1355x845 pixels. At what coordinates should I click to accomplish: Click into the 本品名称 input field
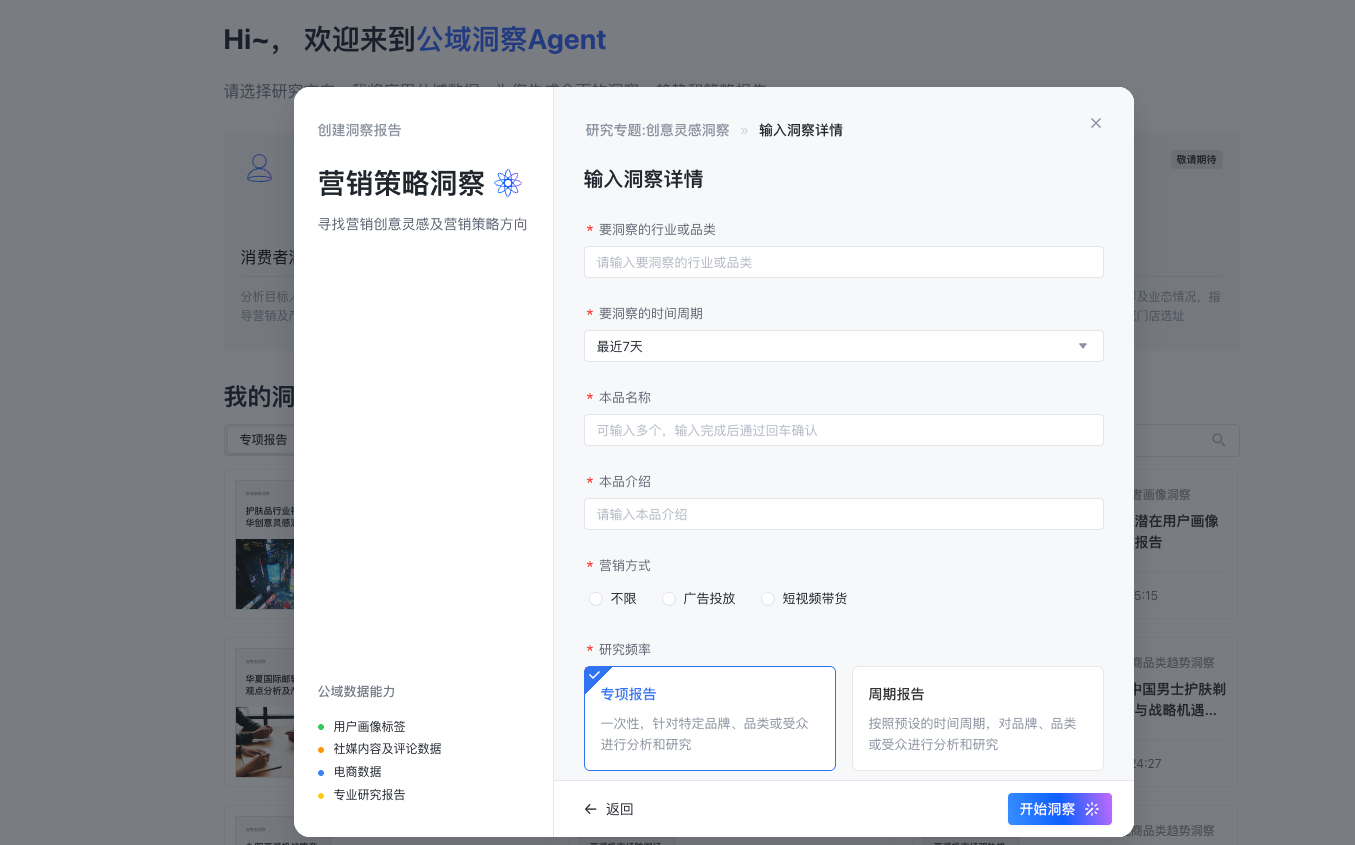click(843, 430)
